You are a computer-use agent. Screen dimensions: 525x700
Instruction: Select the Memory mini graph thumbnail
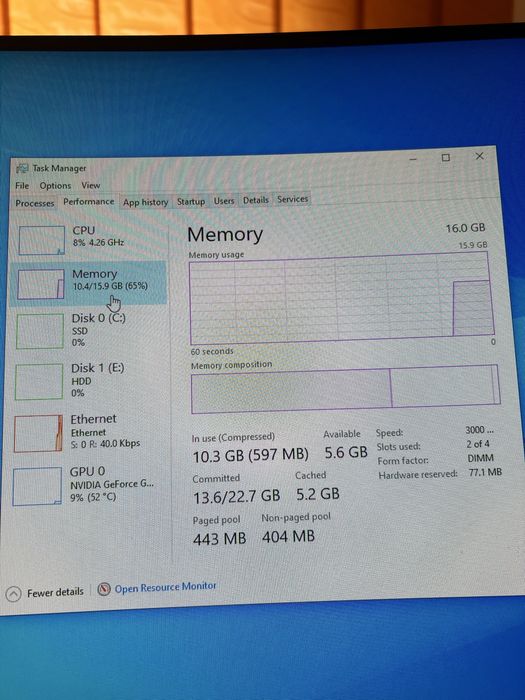(x=41, y=284)
